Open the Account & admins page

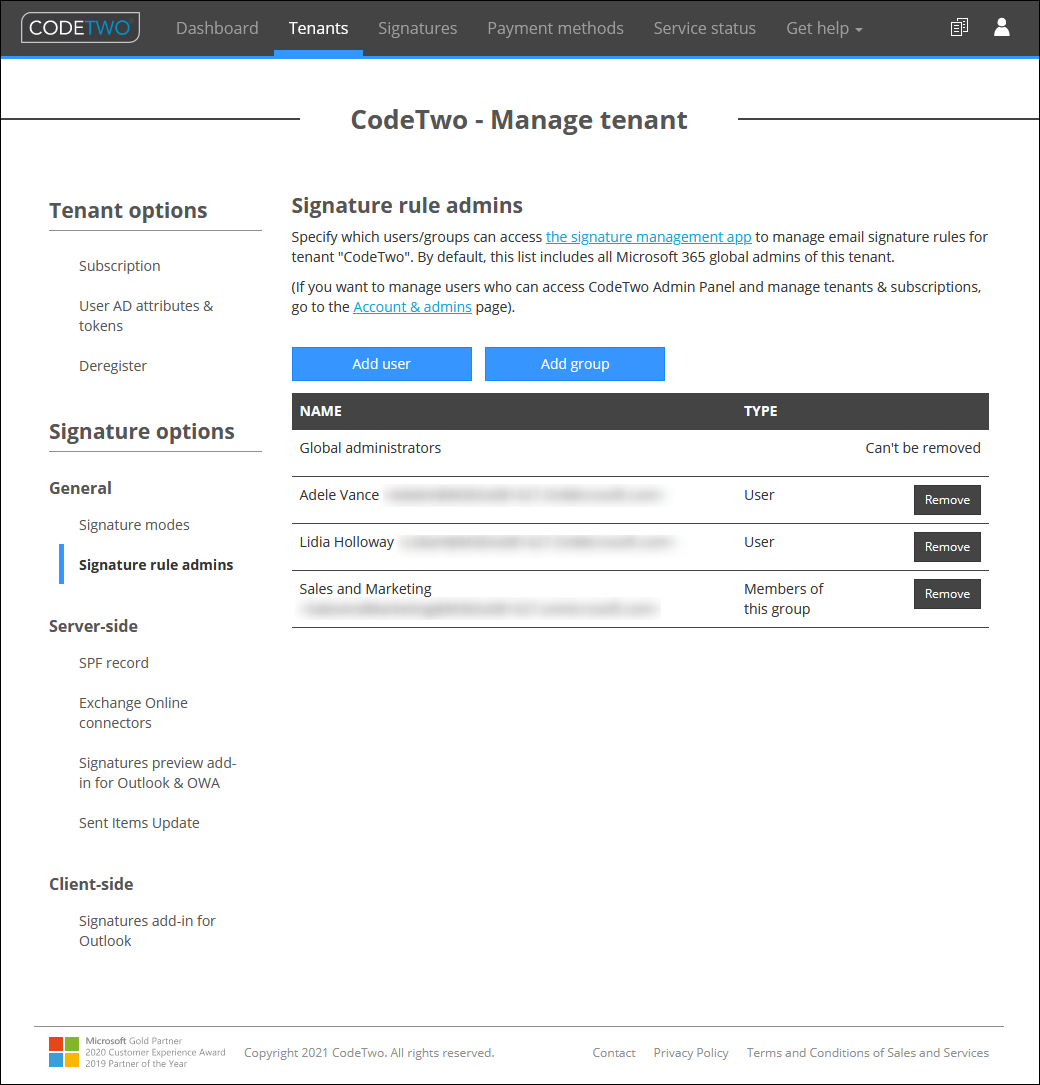412,306
